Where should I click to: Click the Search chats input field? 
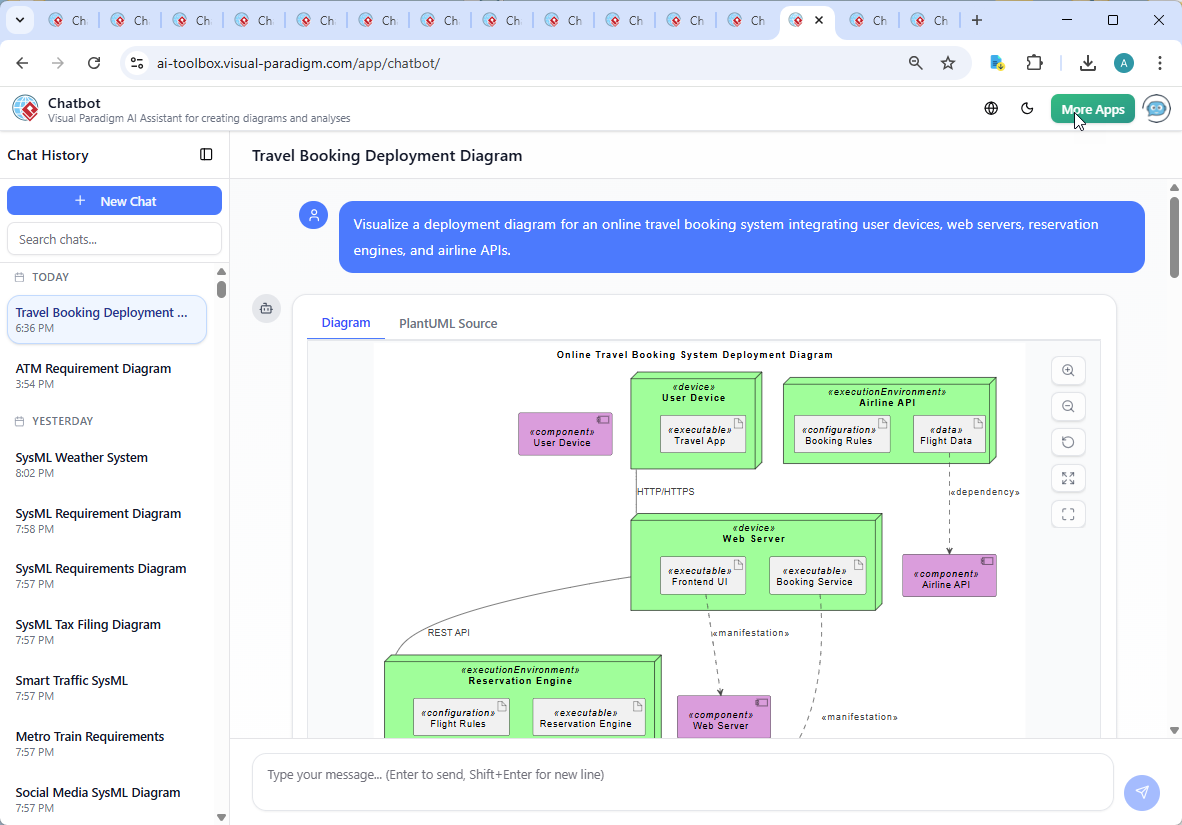(114, 239)
